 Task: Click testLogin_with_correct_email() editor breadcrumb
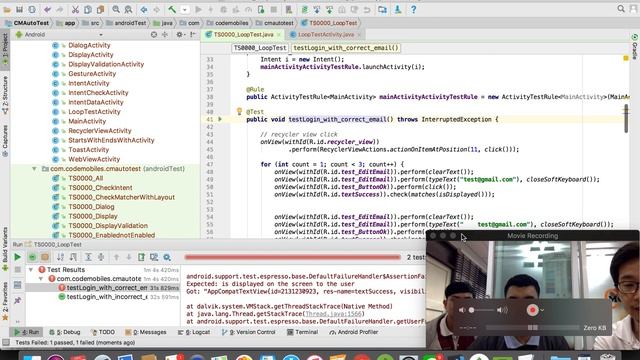tap(346, 48)
